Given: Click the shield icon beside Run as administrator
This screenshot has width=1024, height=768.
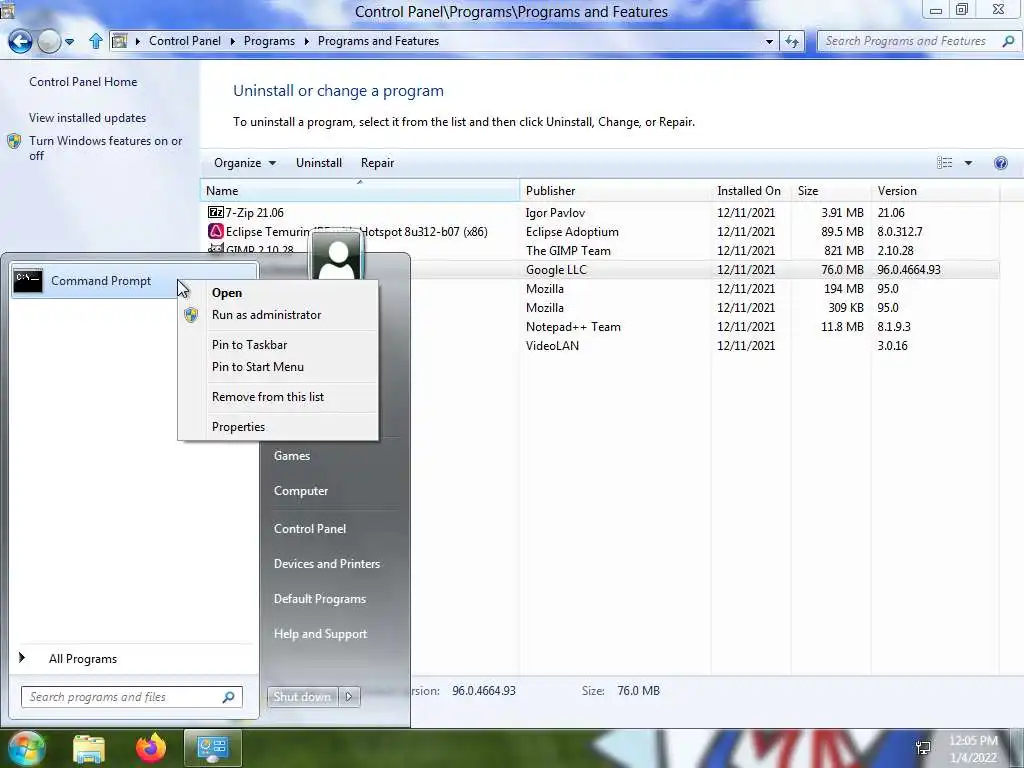Looking at the screenshot, I should point(191,315).
